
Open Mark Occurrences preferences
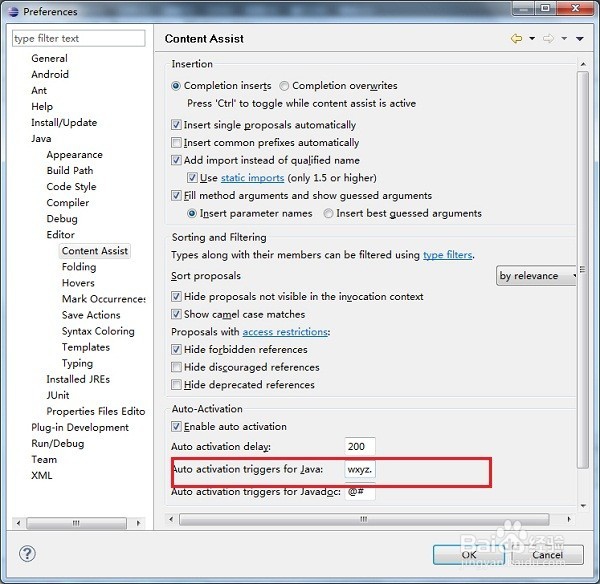coord(104,299)
